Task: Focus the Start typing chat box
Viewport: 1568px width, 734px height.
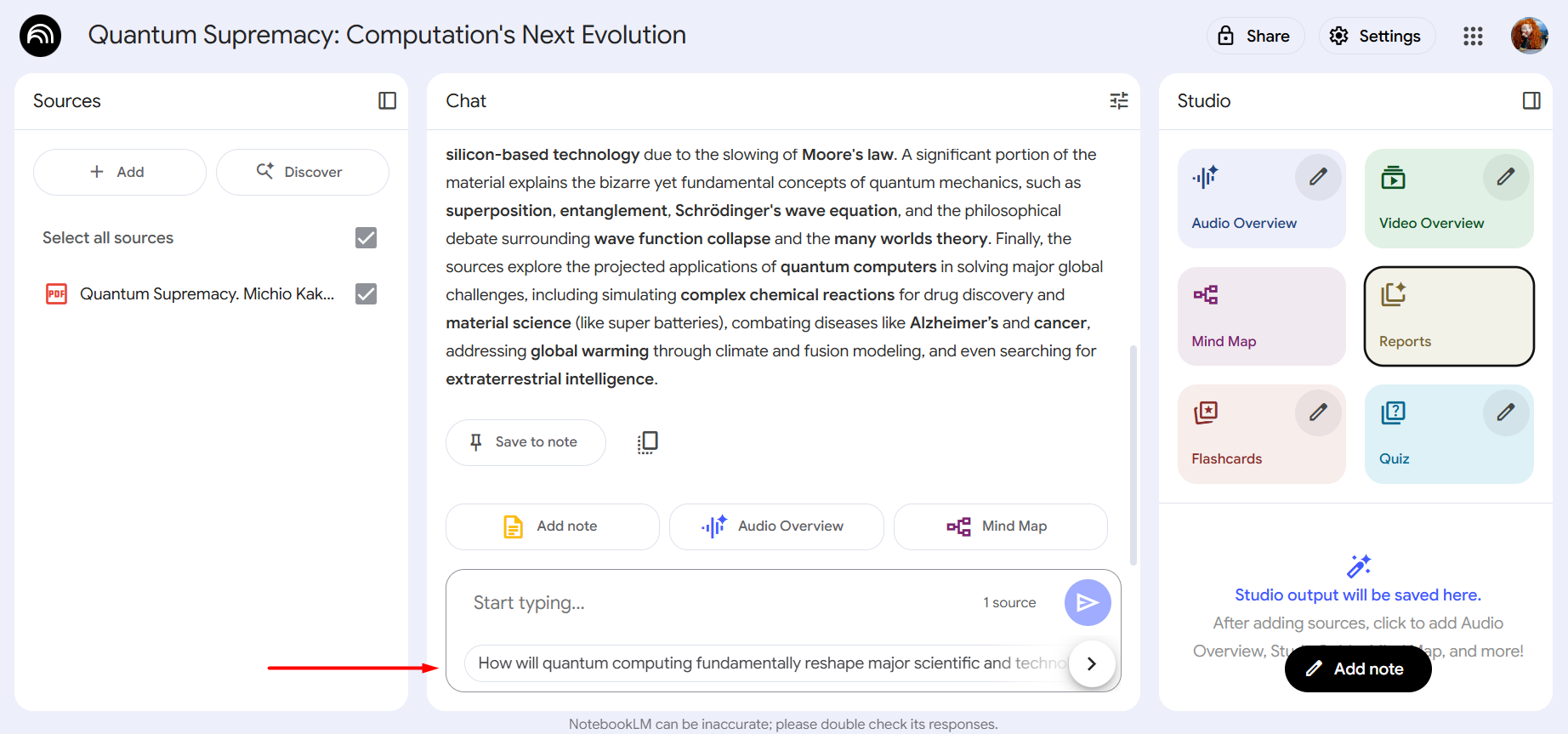Action: 723,603
